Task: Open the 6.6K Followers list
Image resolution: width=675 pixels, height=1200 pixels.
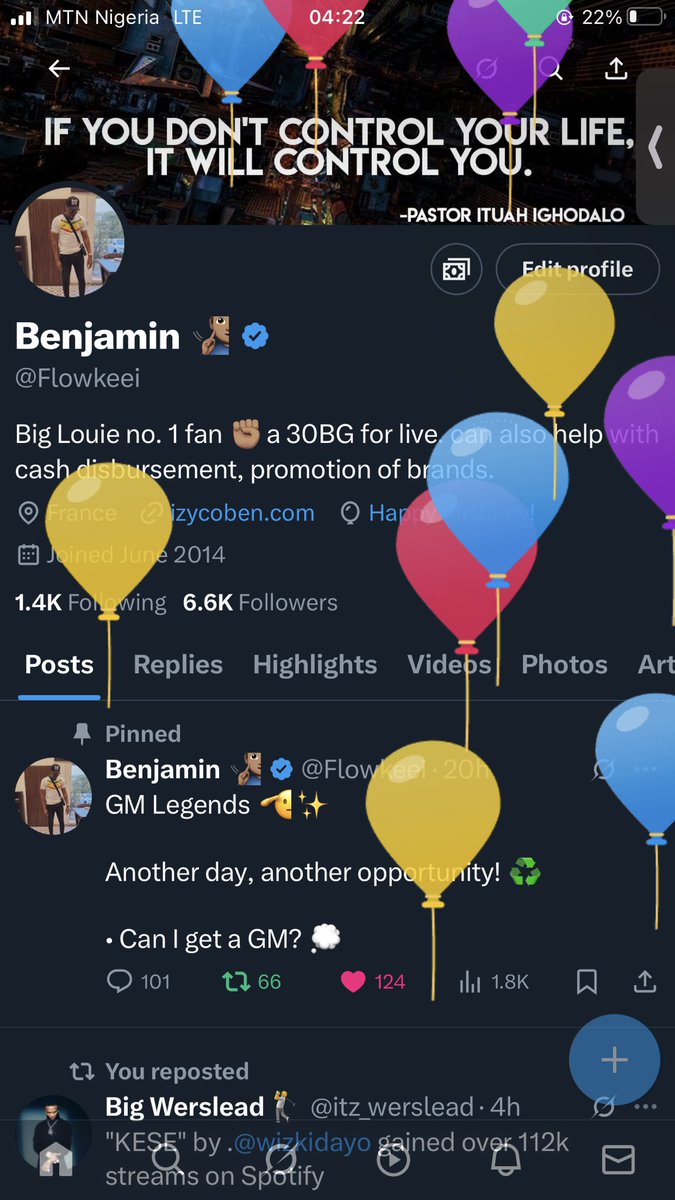Action: pos(260,602)
